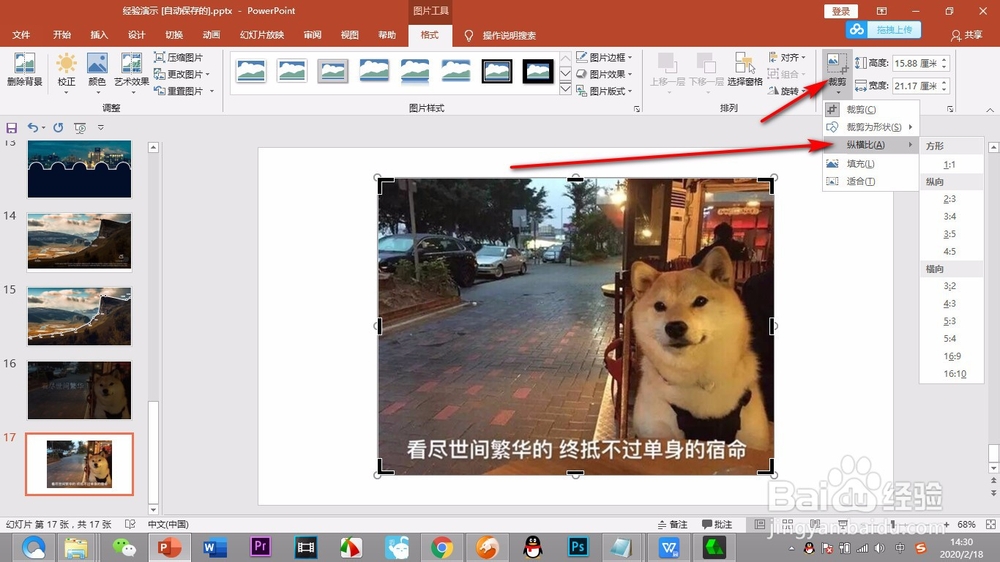
Task: Click the height (高度) input field
Action: (916, 63)
